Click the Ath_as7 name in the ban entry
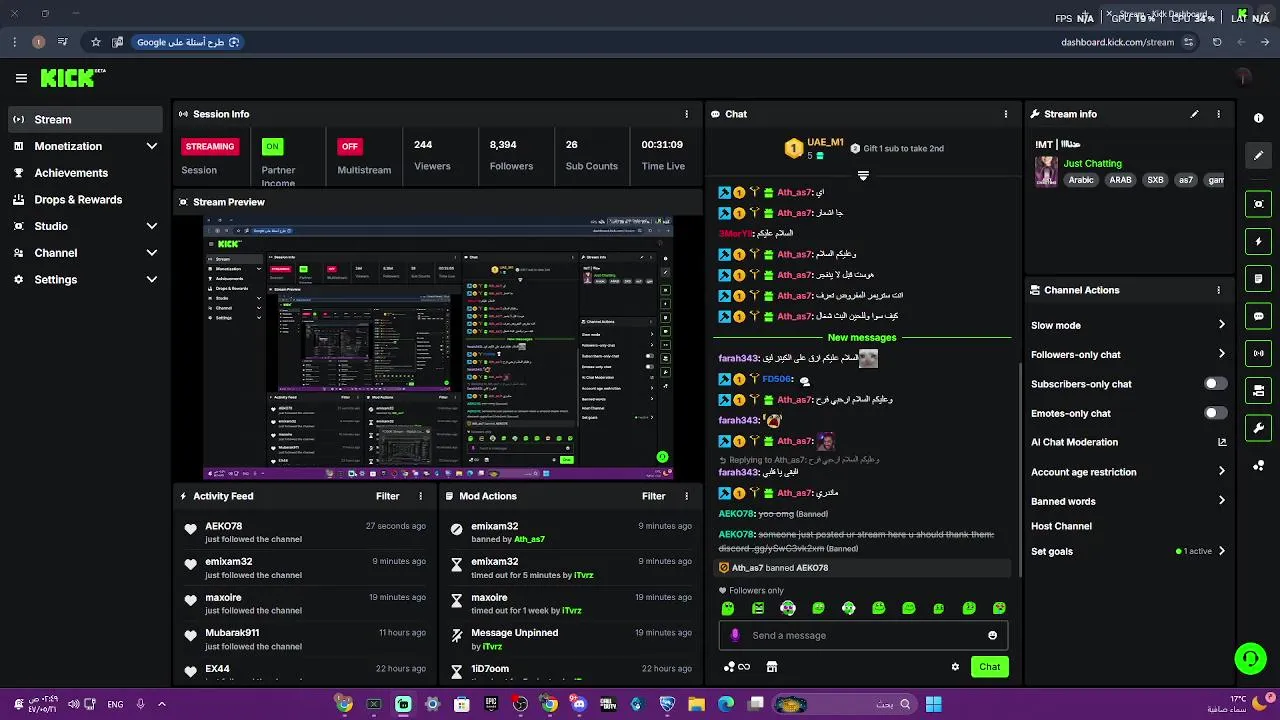The height and width of the screenshot is (720, 1280). tap(529, 539)
